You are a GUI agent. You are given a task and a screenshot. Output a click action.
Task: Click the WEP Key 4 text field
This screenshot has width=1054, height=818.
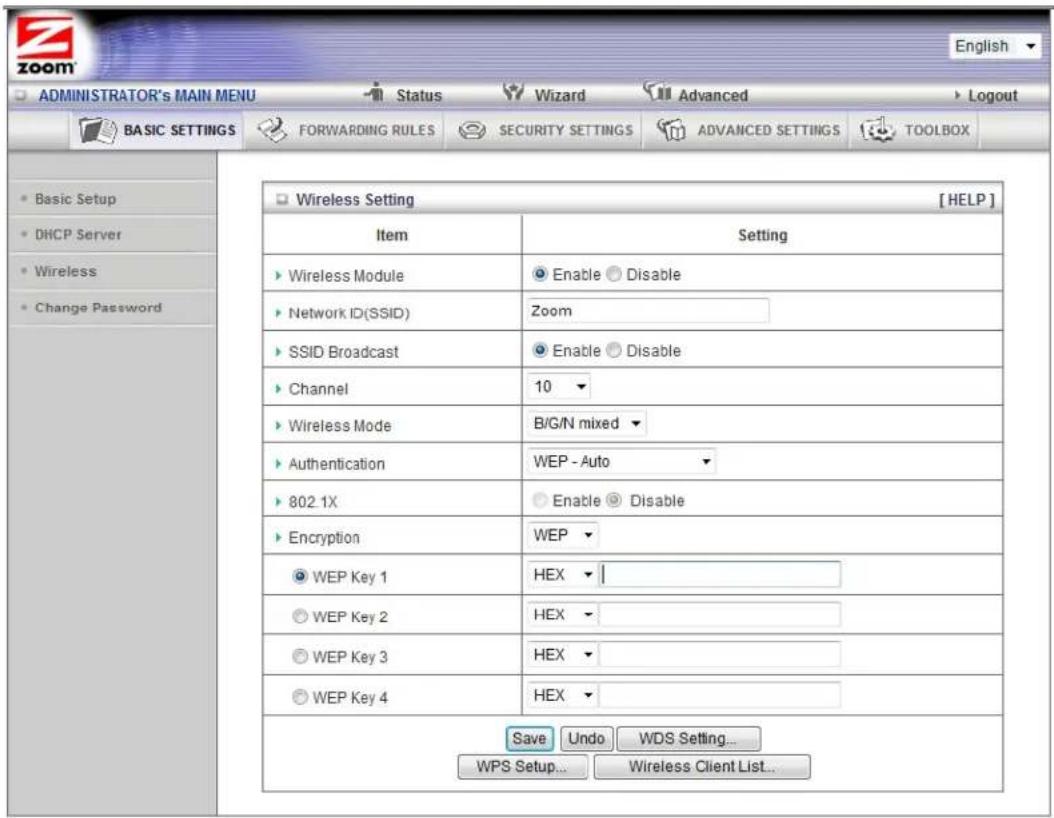pyautogui.click(x=719, y=695)
